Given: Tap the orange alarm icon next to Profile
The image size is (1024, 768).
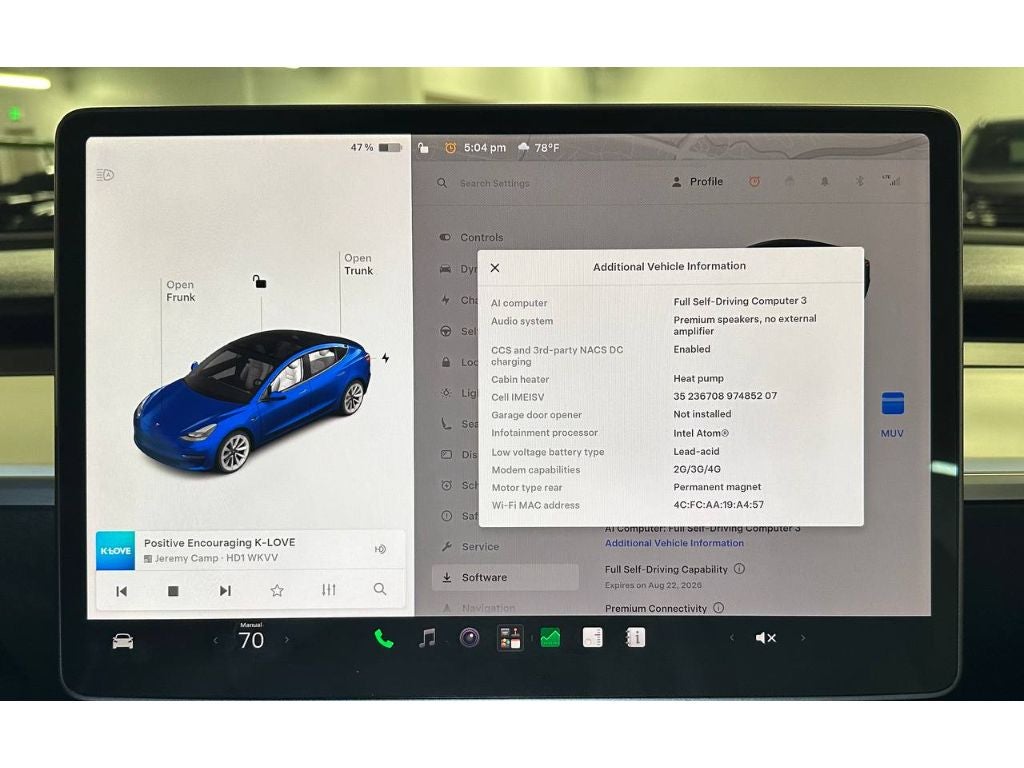Looking at the screenshot, I should (754, 182).
